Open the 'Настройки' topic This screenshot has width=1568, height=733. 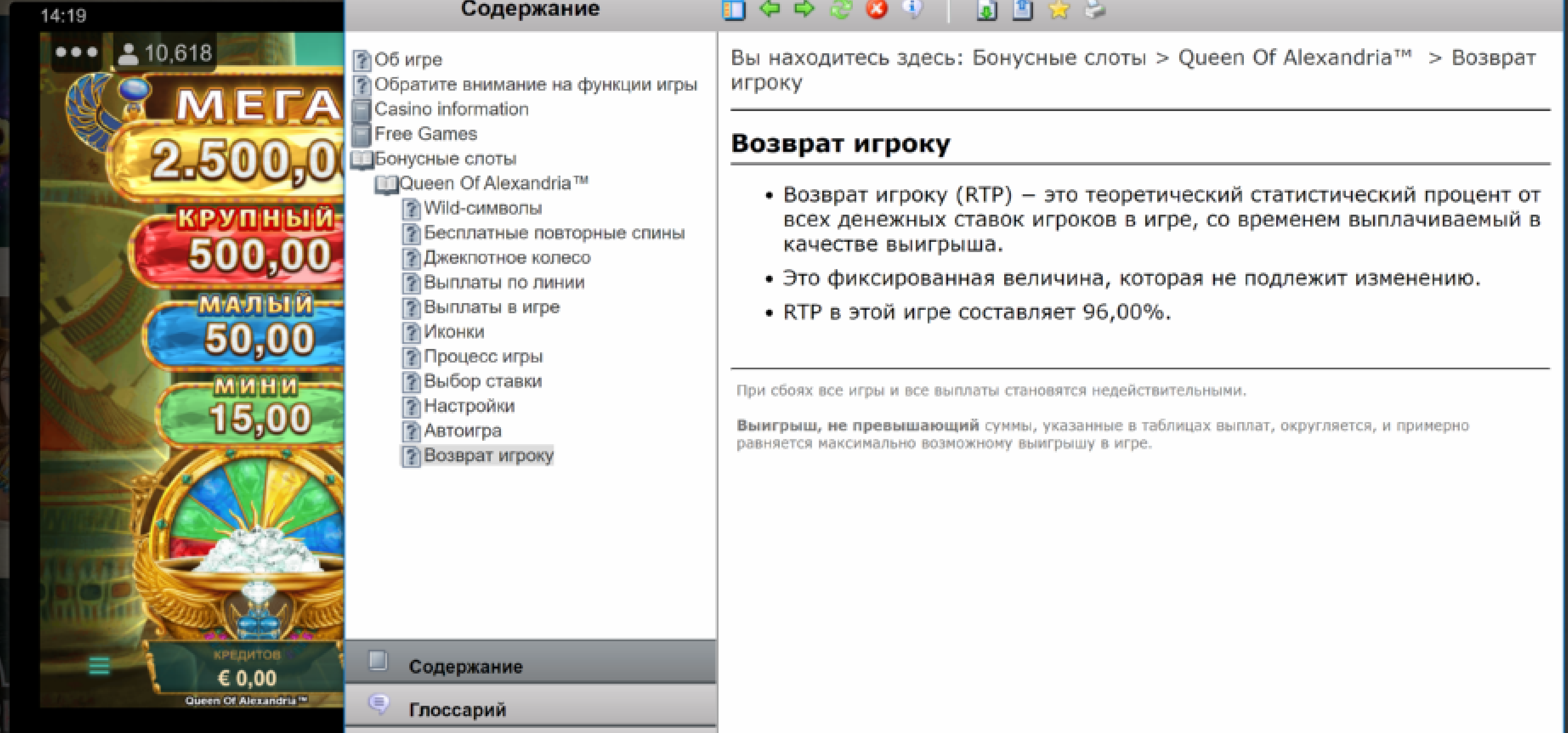[x=469, y=406]
